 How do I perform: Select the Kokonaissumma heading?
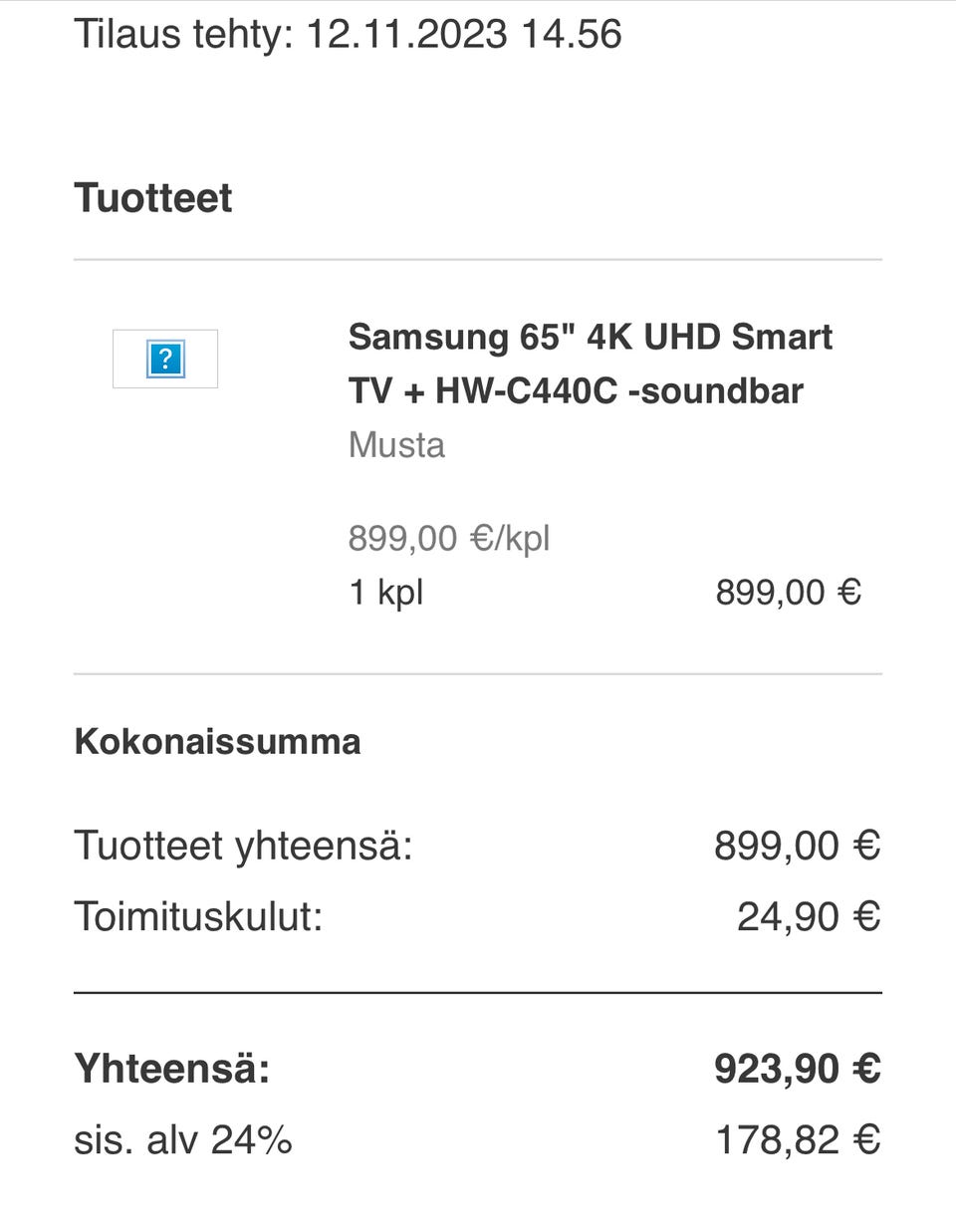click(217, 742)
